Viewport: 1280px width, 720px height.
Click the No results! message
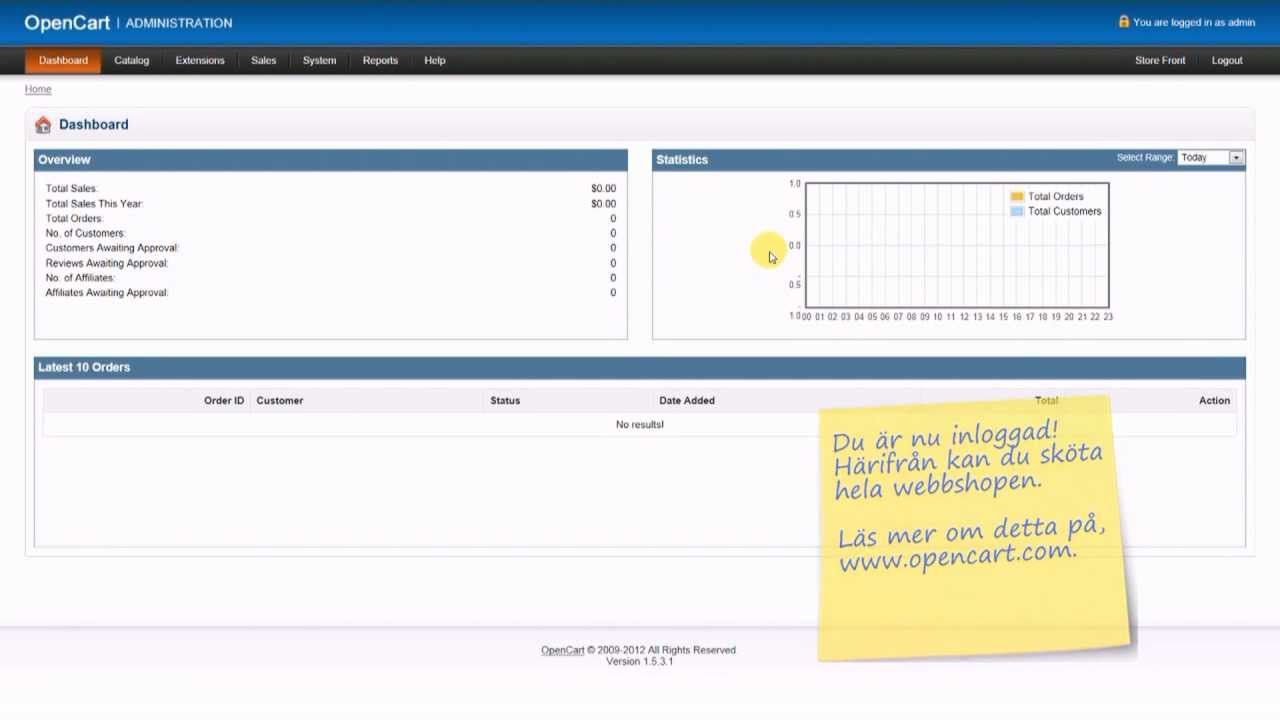[640, 424]
